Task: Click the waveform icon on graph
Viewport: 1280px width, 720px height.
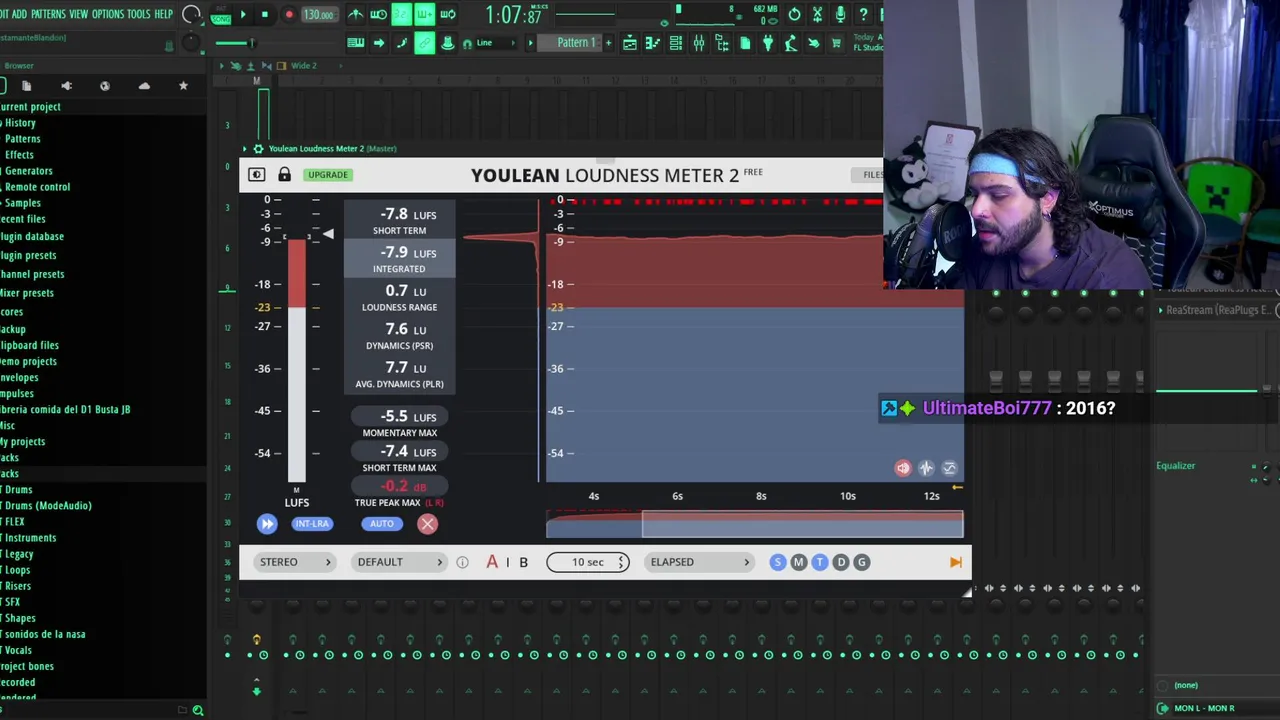Action: click(926, 468)
